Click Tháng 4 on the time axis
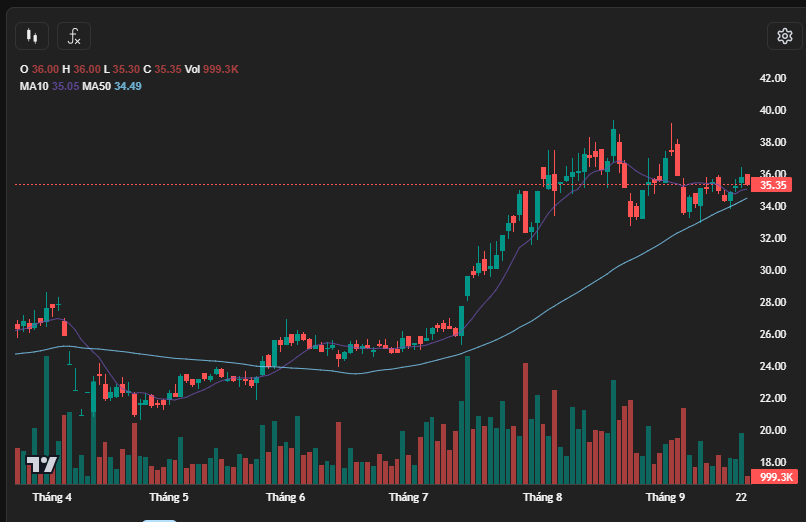This screenshot has width=806, height=522. pyautogui.click(x=52, y=497)
